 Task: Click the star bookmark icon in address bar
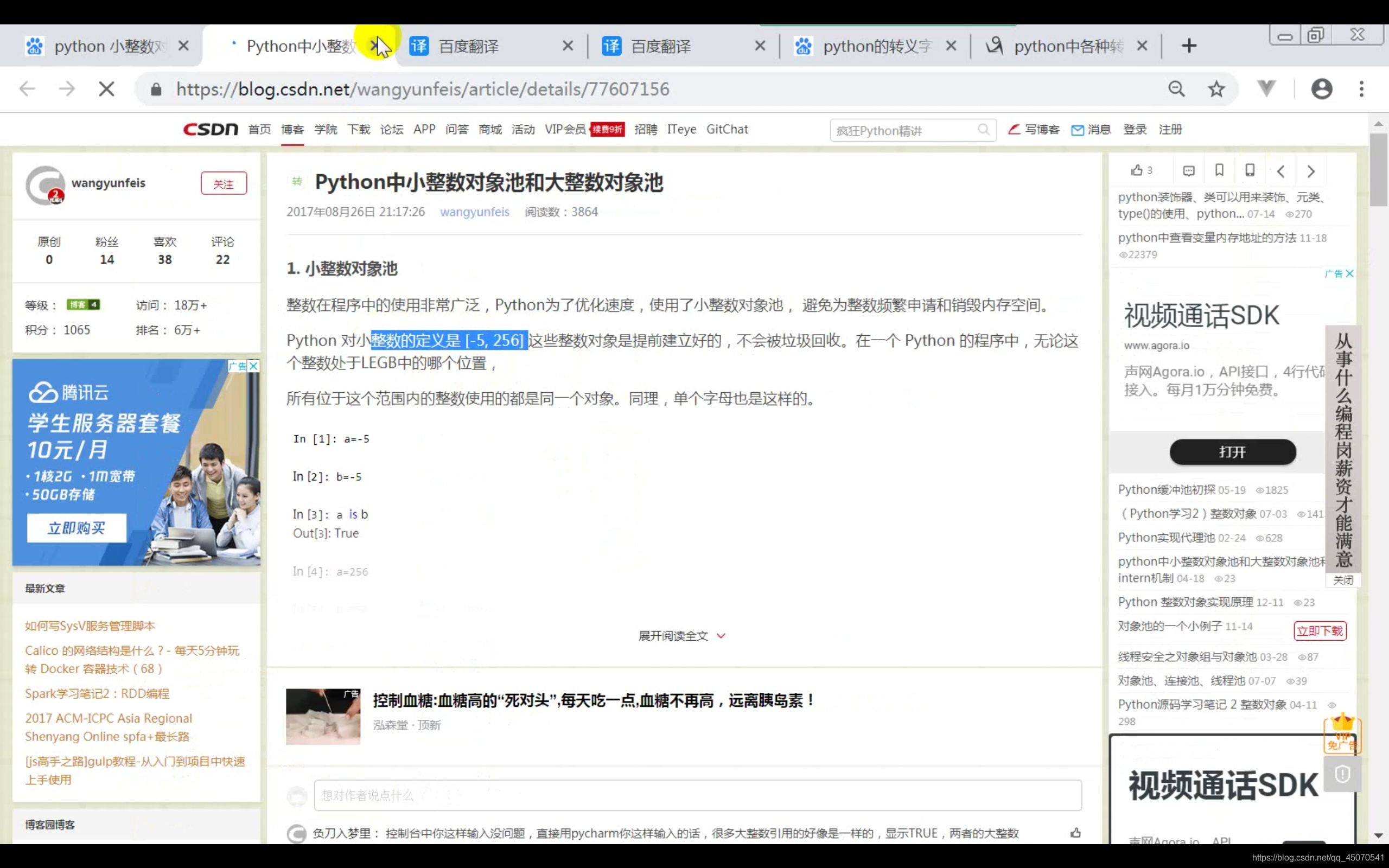[1216, 89]
